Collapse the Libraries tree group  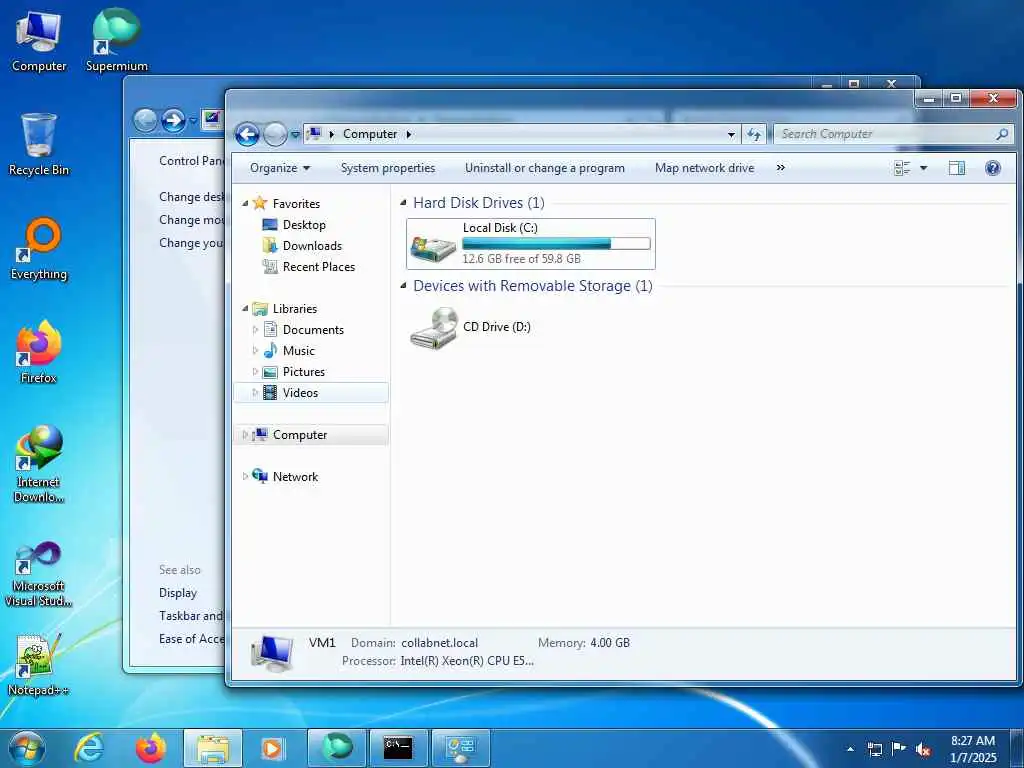tap(246, 308)
